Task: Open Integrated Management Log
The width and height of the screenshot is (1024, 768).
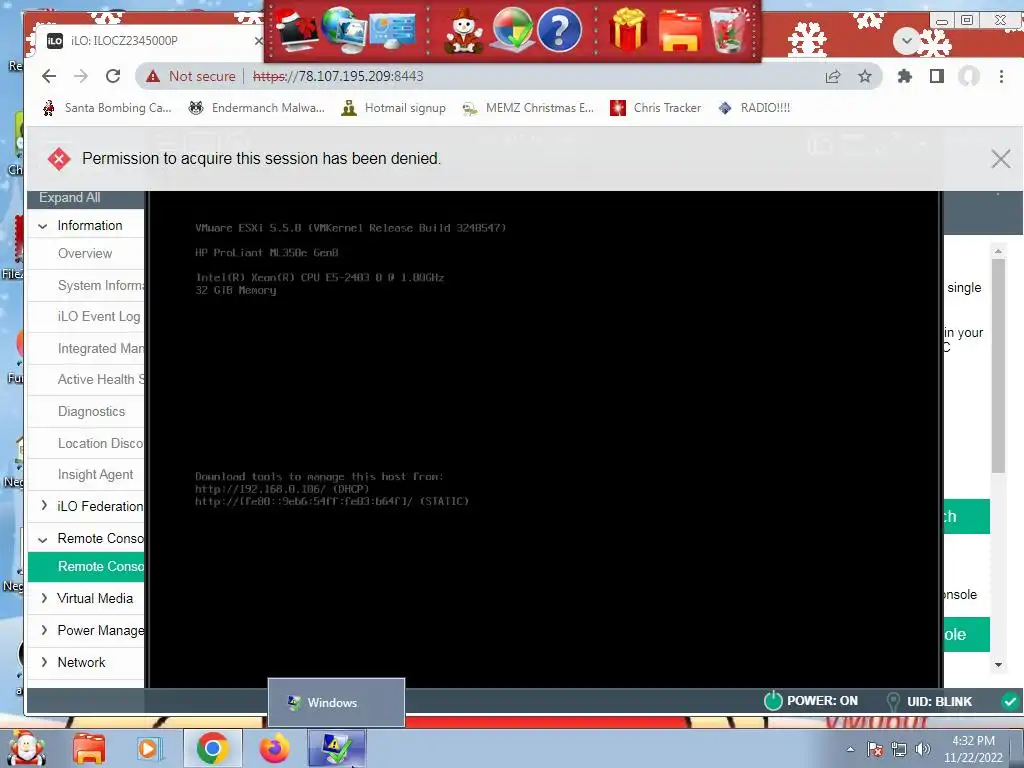Action: pos(101,349)
